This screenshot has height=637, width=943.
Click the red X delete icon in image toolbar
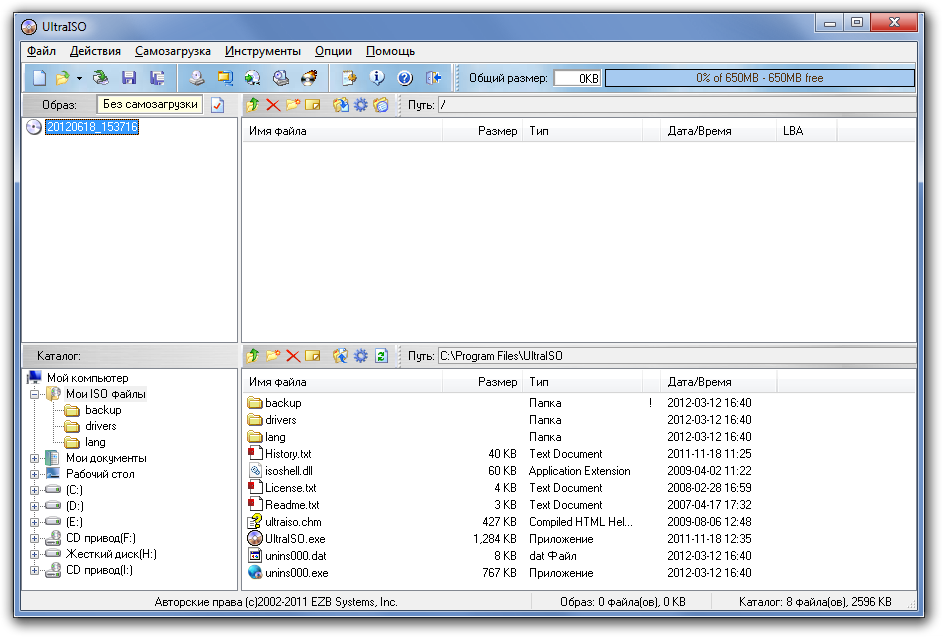point(273,105)
